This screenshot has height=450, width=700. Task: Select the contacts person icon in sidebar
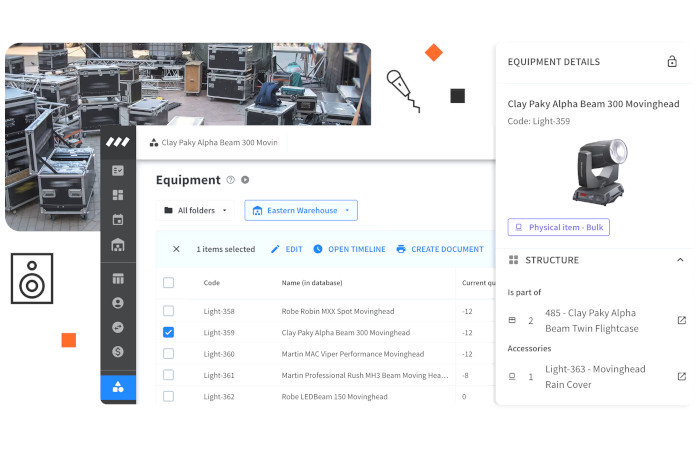point(118,303)
